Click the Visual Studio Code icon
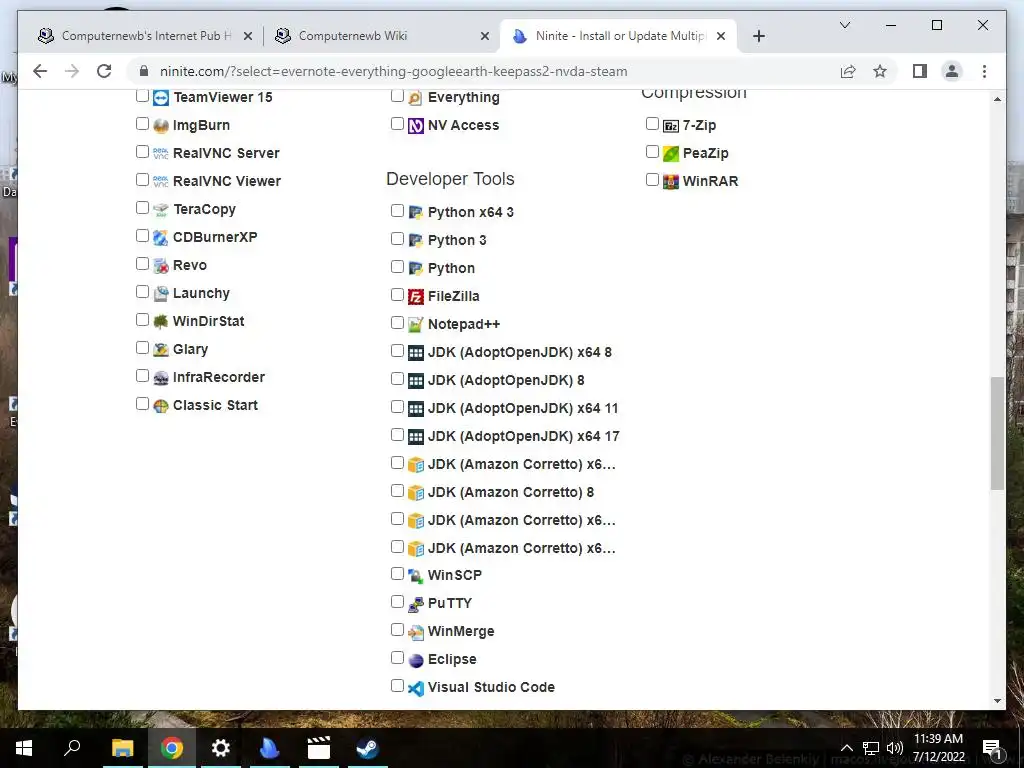Viewport: 1024px width, 768px height. [415, 688]
